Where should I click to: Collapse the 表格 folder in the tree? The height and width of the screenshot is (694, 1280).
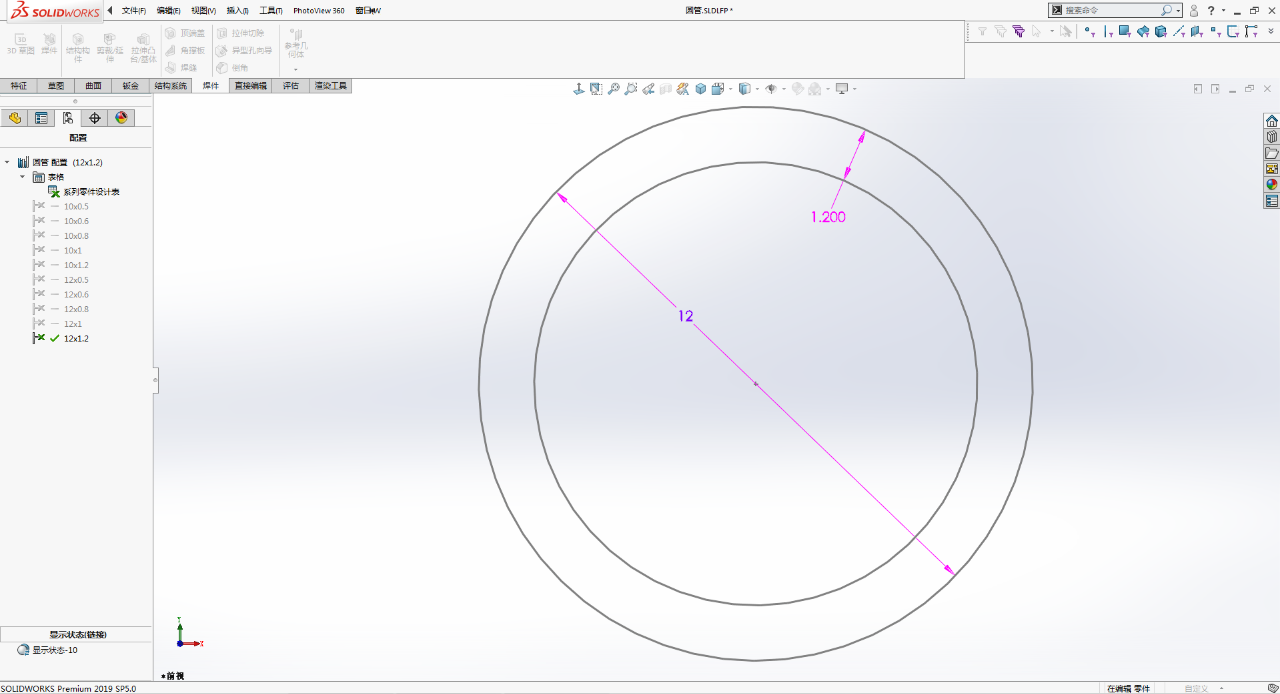coord(22,176)
